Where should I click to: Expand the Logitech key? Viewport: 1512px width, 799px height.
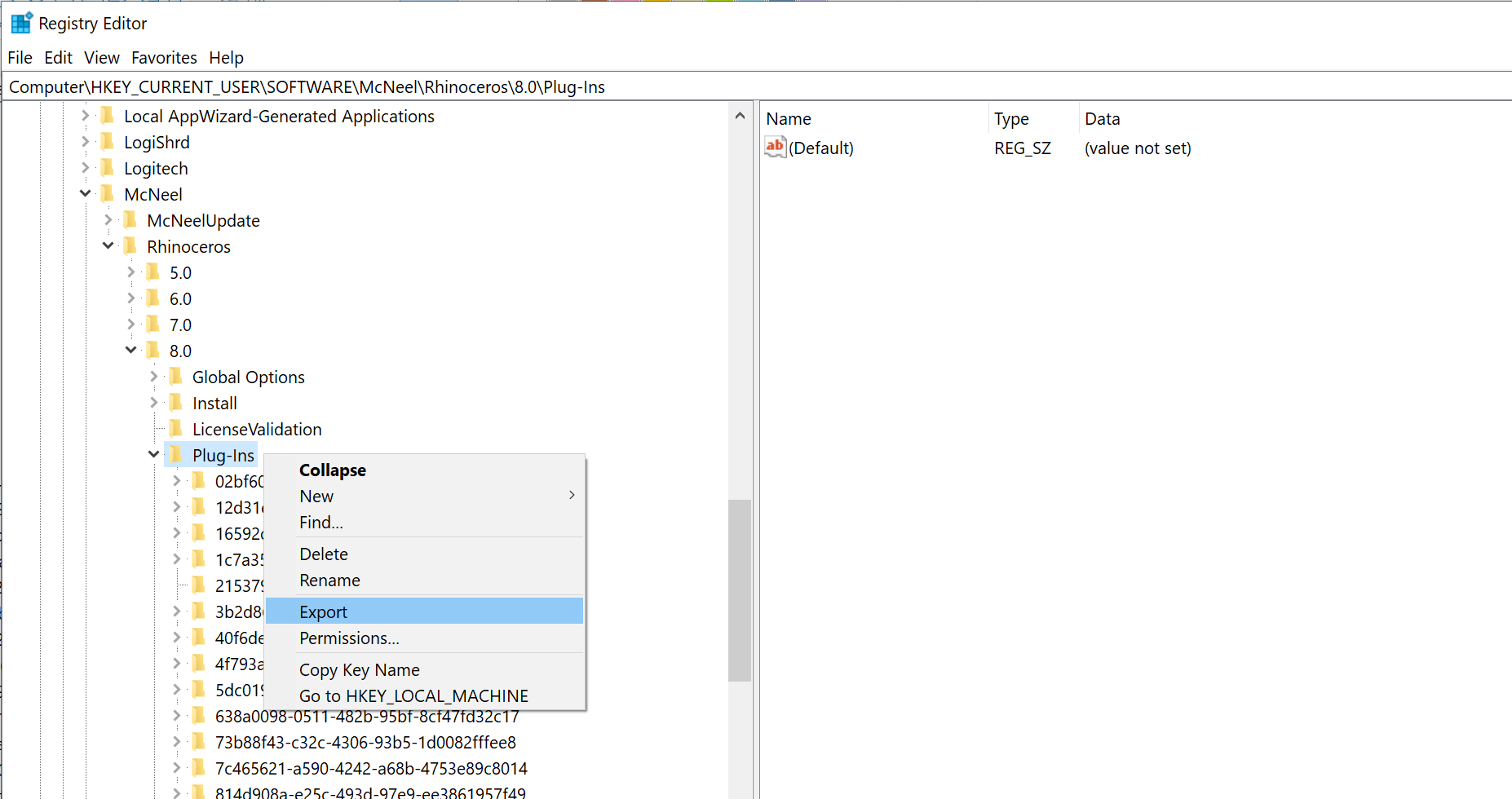pyautogui.click(x=86, y=168)
